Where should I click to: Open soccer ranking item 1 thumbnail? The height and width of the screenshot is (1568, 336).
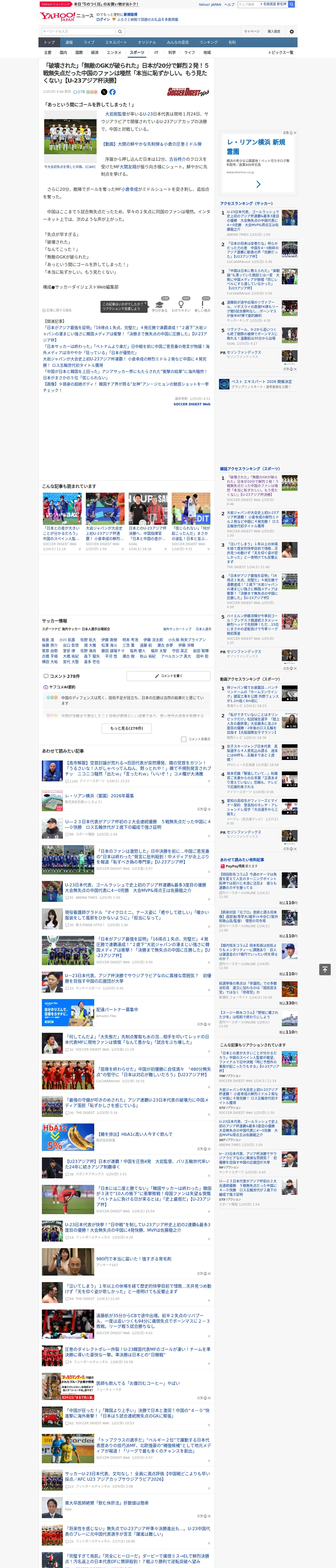pyautogui.click(x=289, y=218)
